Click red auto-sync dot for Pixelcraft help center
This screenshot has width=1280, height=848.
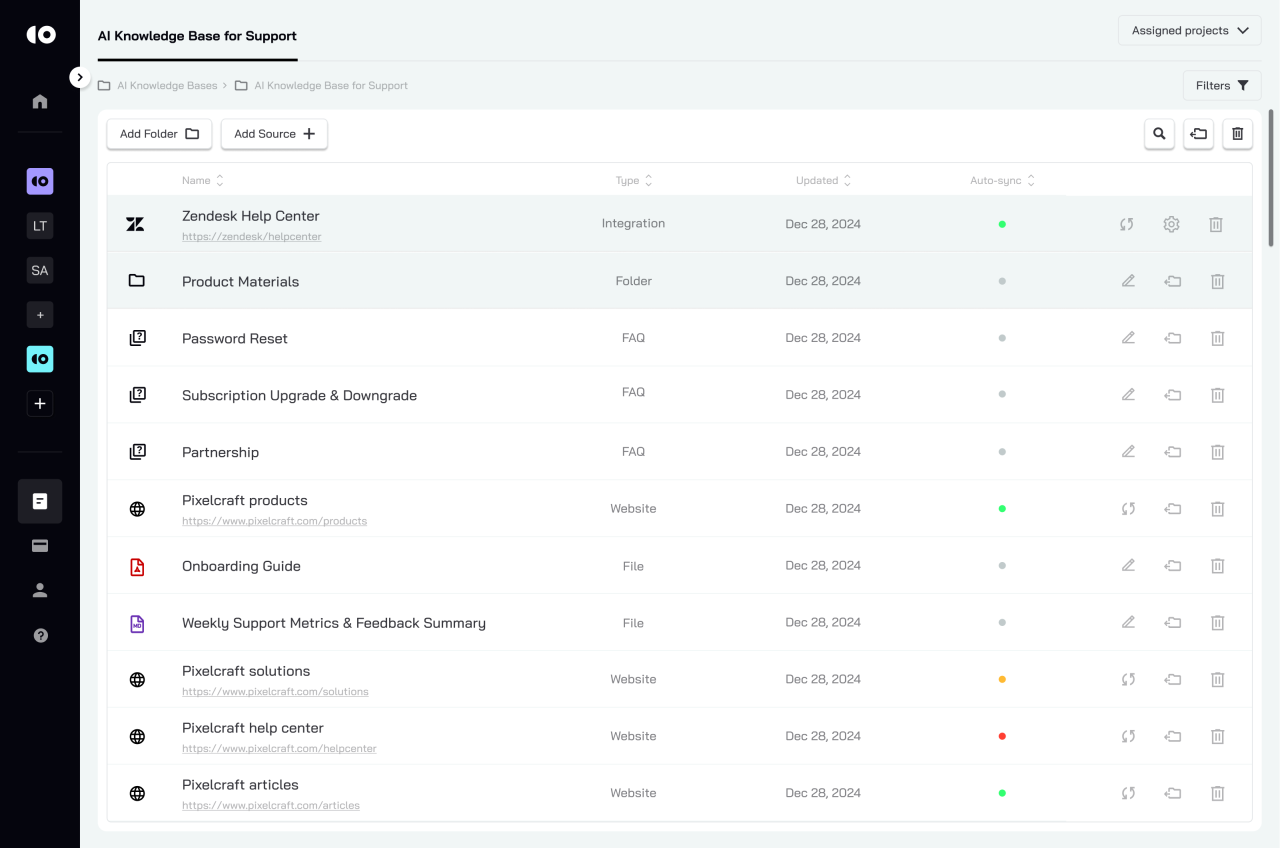tap(1002, 737)
